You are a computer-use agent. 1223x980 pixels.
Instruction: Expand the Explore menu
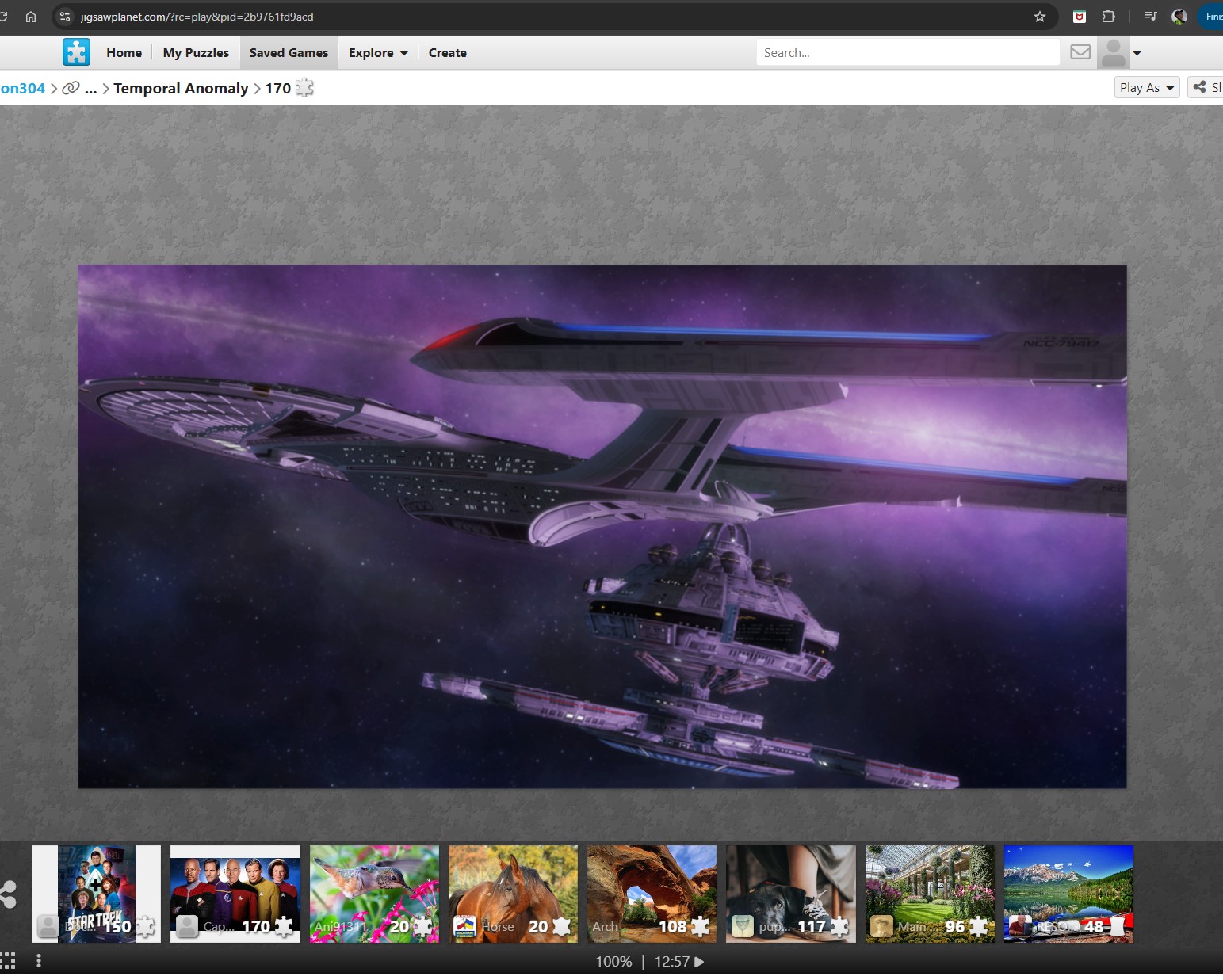click(378, 52)
